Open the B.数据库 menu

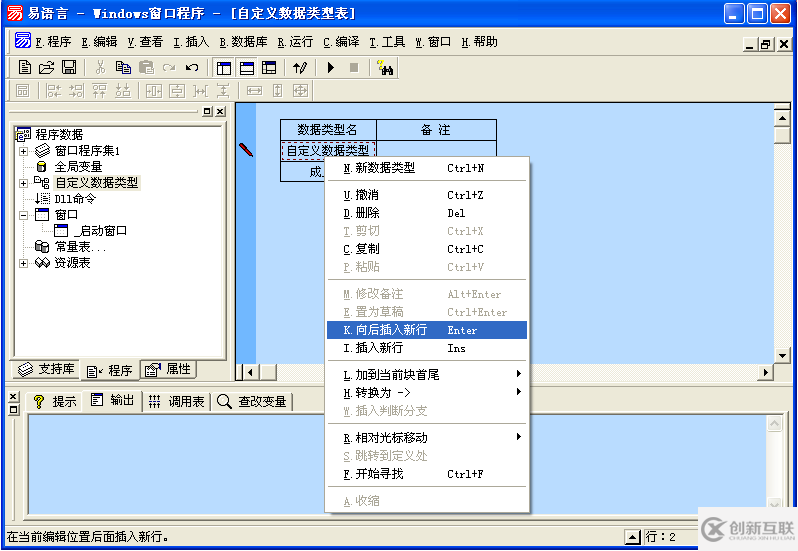[x=244, y=42]
